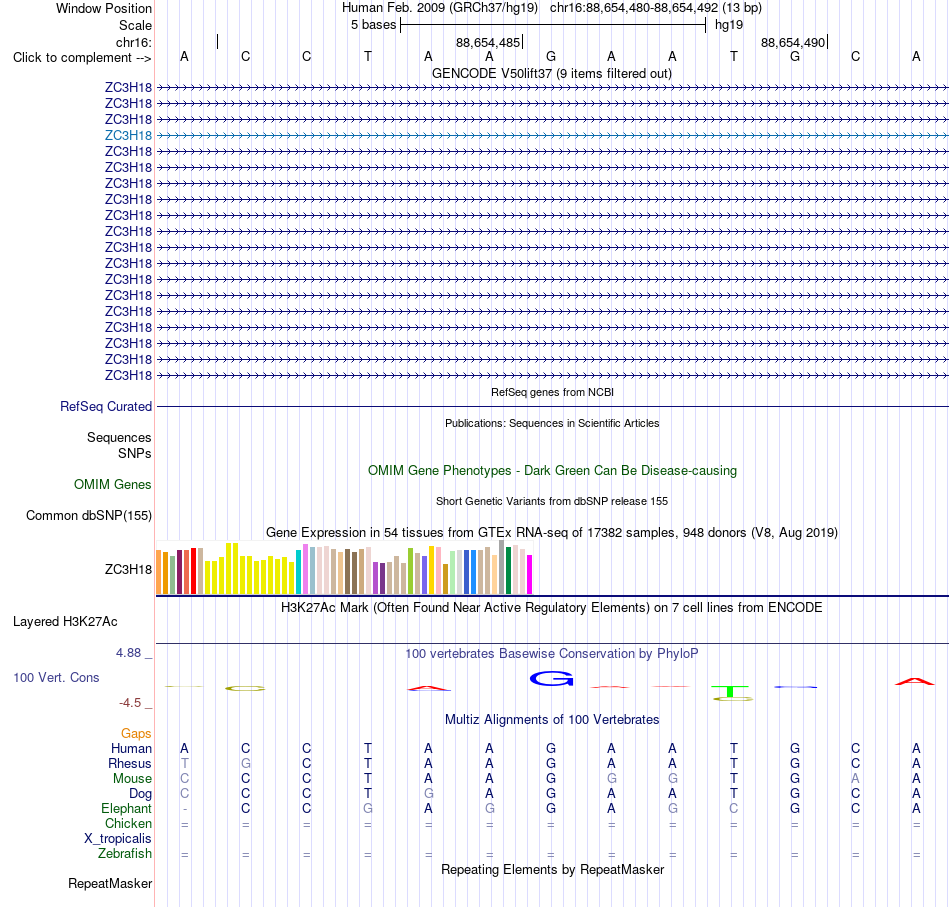Click the magenta bar in GTEx expression chart

pos(529,574)
